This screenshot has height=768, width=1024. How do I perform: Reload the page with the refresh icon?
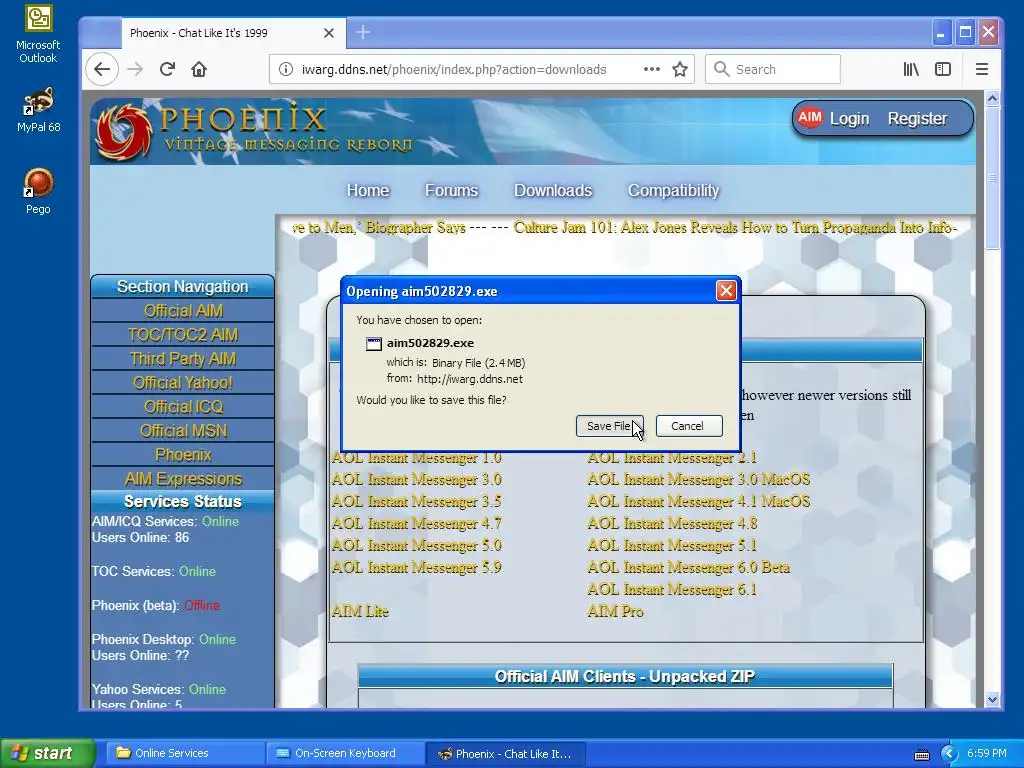coord(167,69)
